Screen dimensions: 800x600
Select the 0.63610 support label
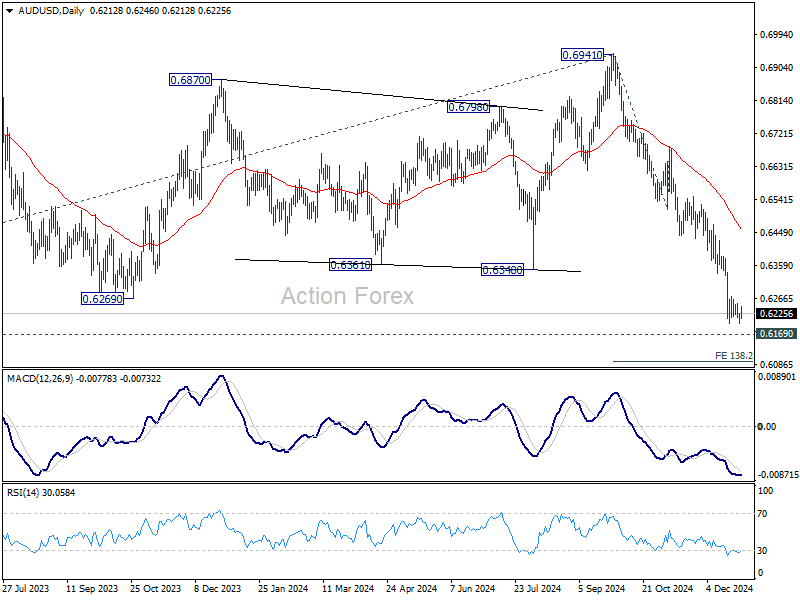[351, 264]
